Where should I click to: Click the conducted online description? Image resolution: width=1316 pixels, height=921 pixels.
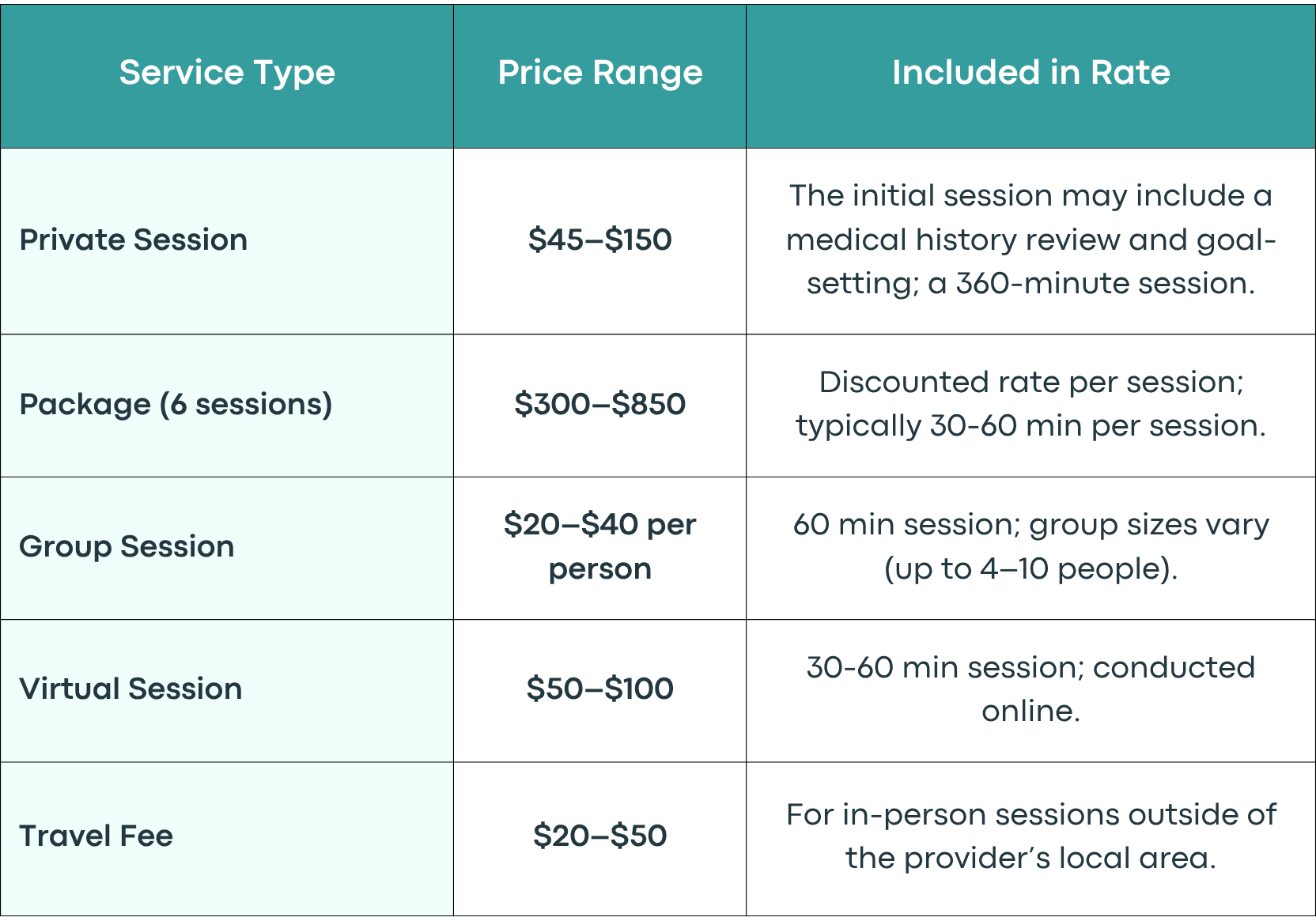[1030, 689]
